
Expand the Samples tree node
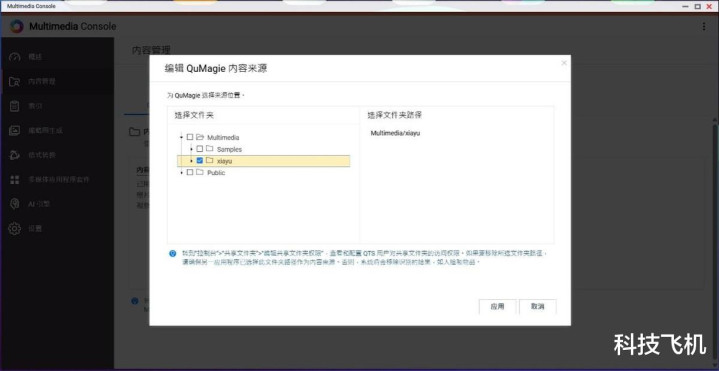coord(191,149)
